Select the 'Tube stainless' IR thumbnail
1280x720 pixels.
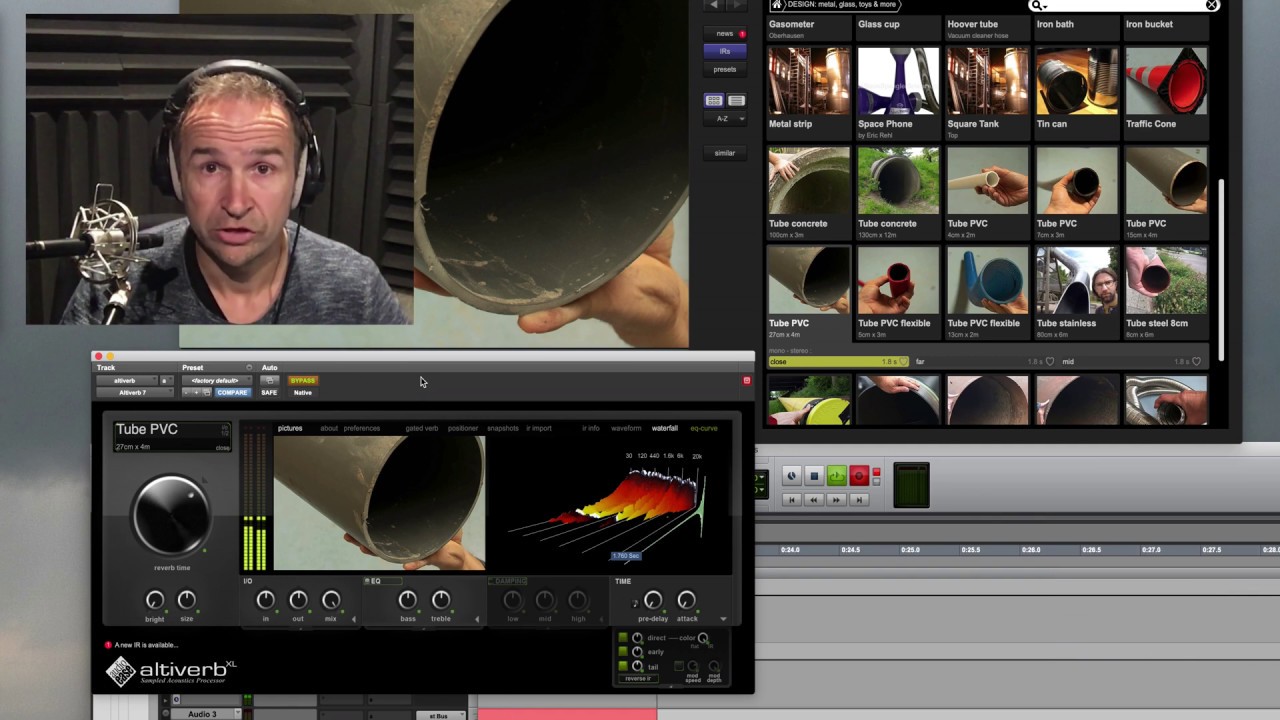(1077, 281)
